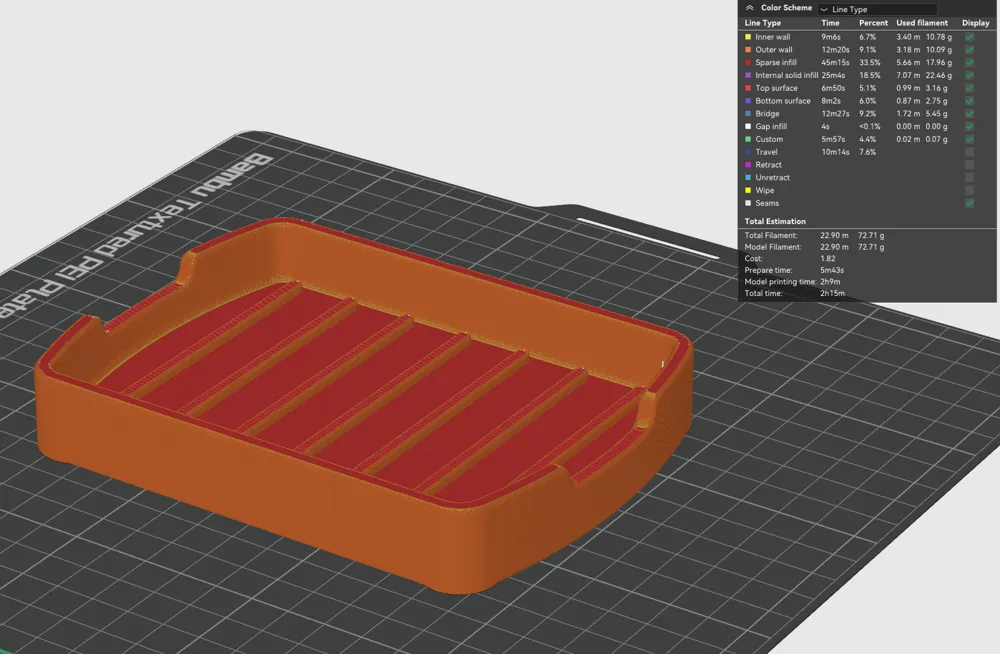Viewport: 1000px width, 654px height.
Task: Select the Retract row label
Action: [x=768, y=165]
